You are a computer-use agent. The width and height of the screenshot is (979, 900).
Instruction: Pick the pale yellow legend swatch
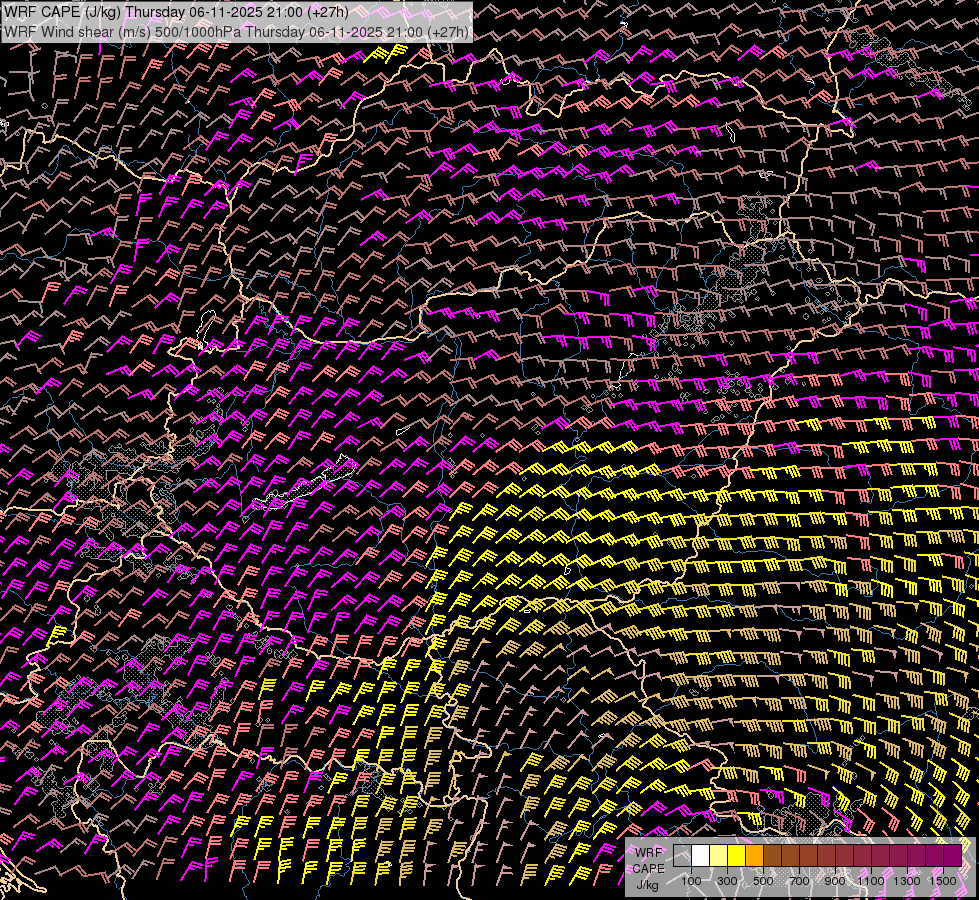(718, 856)
